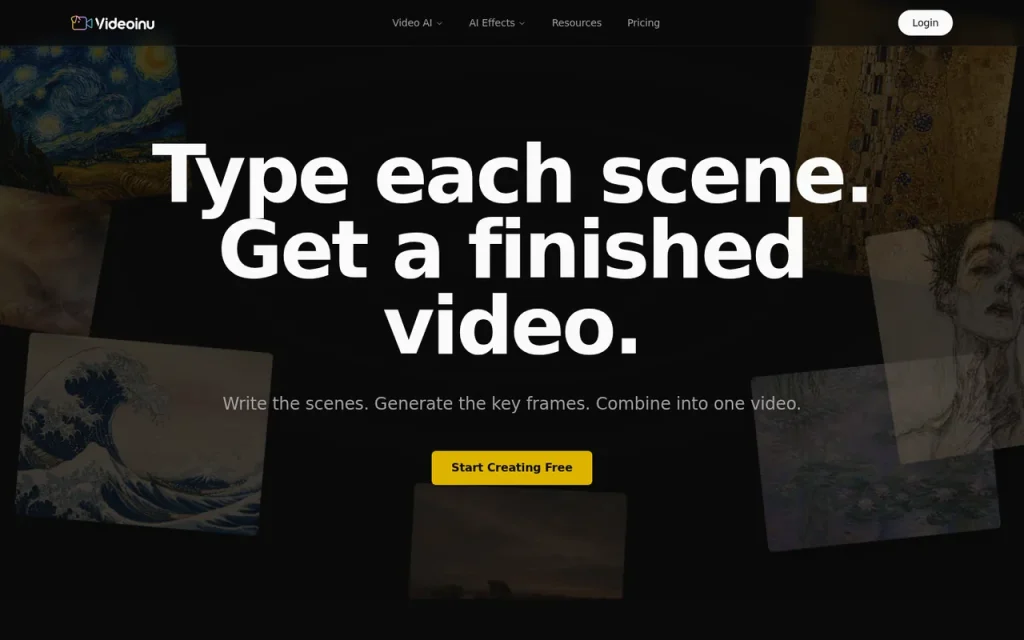Click Start Creating Free button
This screenshot has height=640, width=1024.
pyautogui.click(x=512, y=468)
